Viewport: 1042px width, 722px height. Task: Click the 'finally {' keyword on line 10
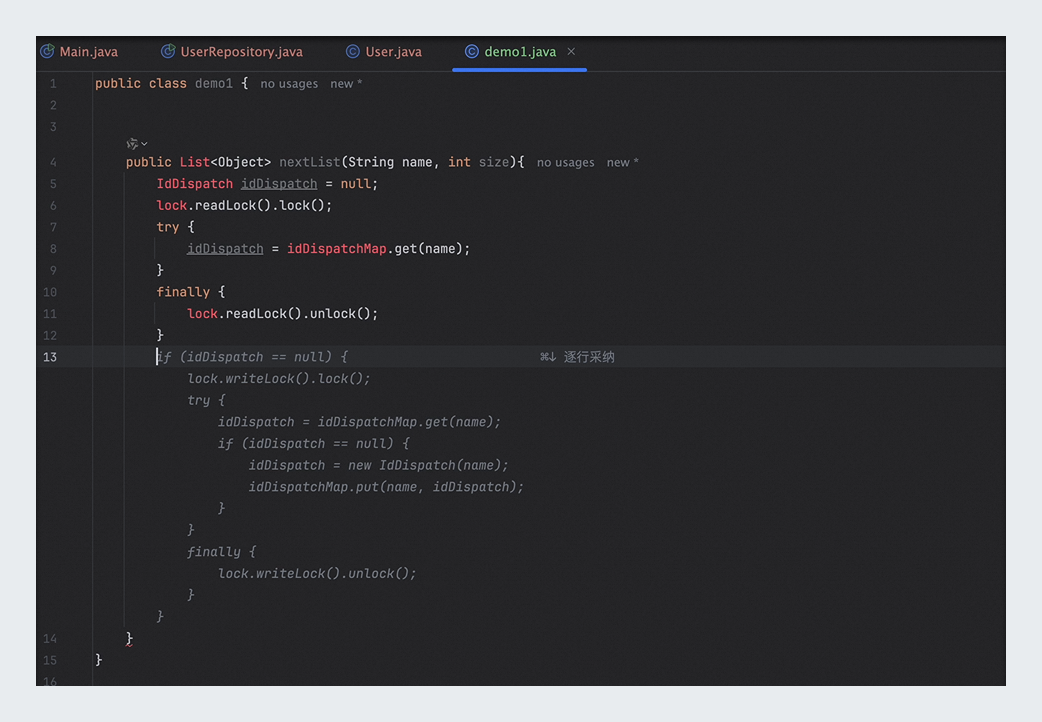[x=191, y=292]
